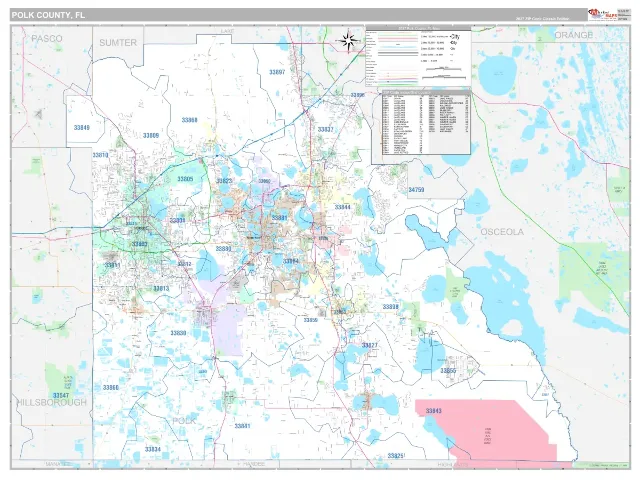Click the HILLSBOROUGH county label
The image size is (640, 480).
(51, 402)
